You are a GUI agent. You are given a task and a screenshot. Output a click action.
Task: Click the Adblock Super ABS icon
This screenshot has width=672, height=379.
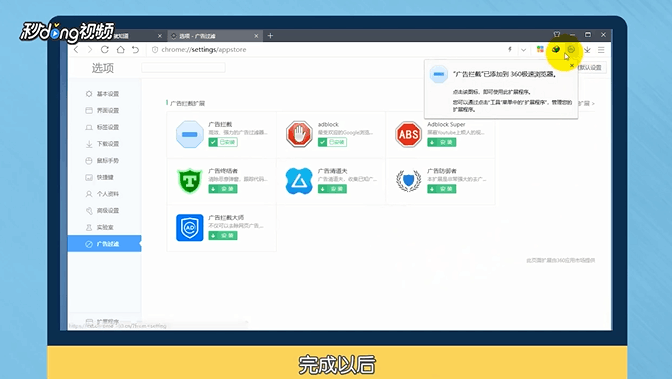[x=408, y=134]
